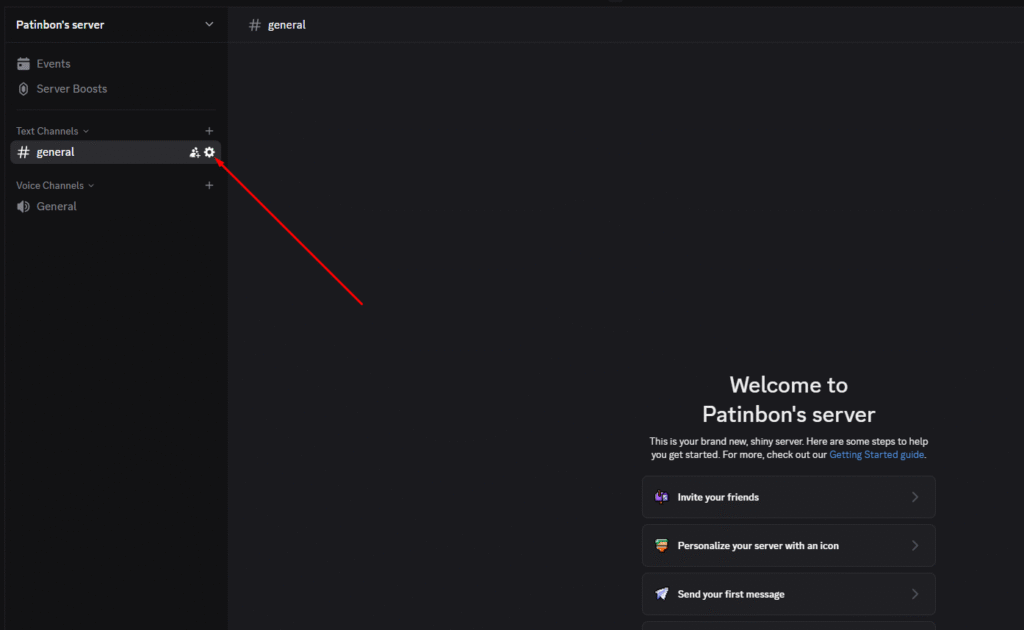Screen dimensions: 1024x630
Task: Click the hash icon beside general in sidebar
Action: click(24, 152)
